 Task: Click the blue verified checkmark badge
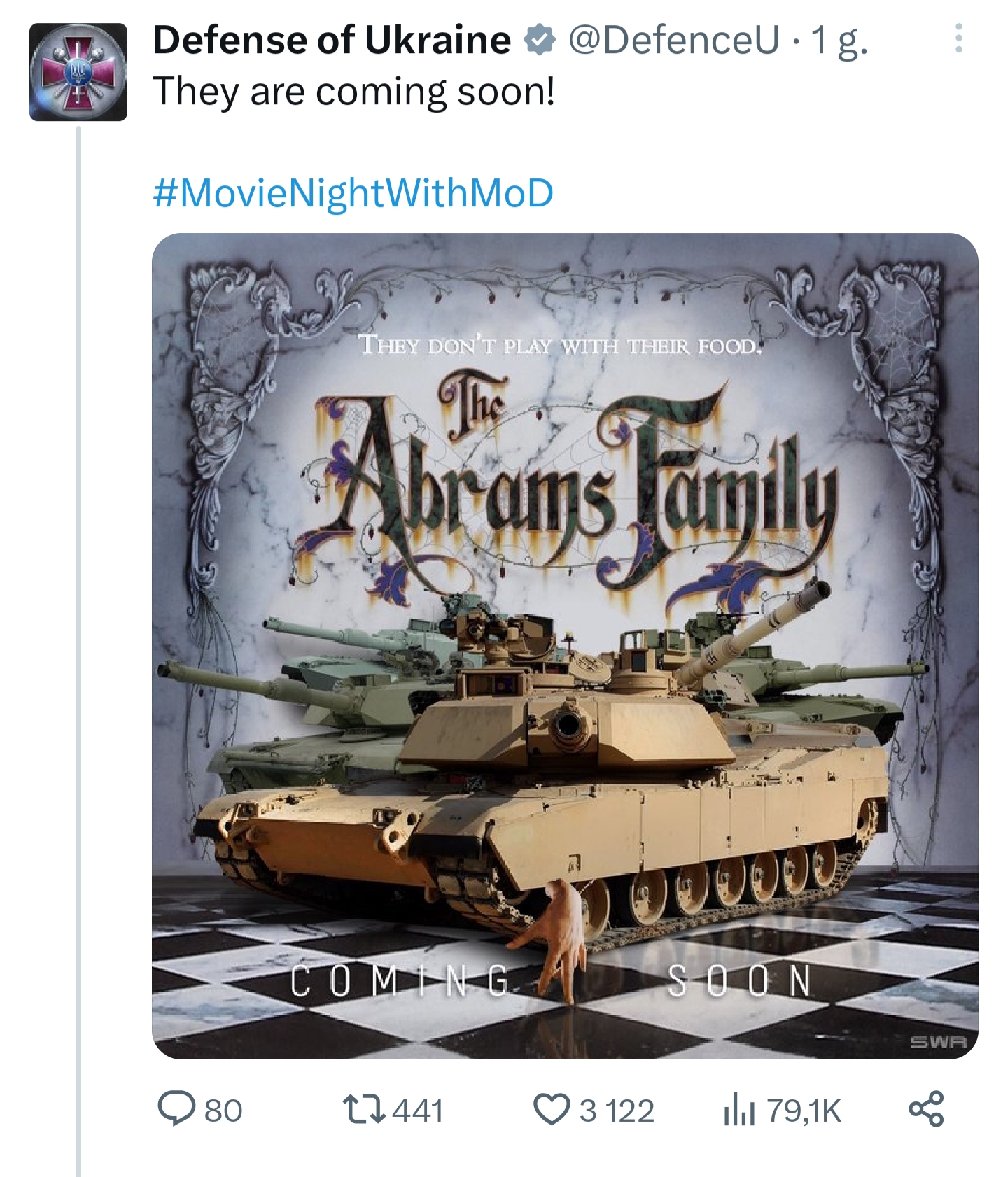pos(540,40)
